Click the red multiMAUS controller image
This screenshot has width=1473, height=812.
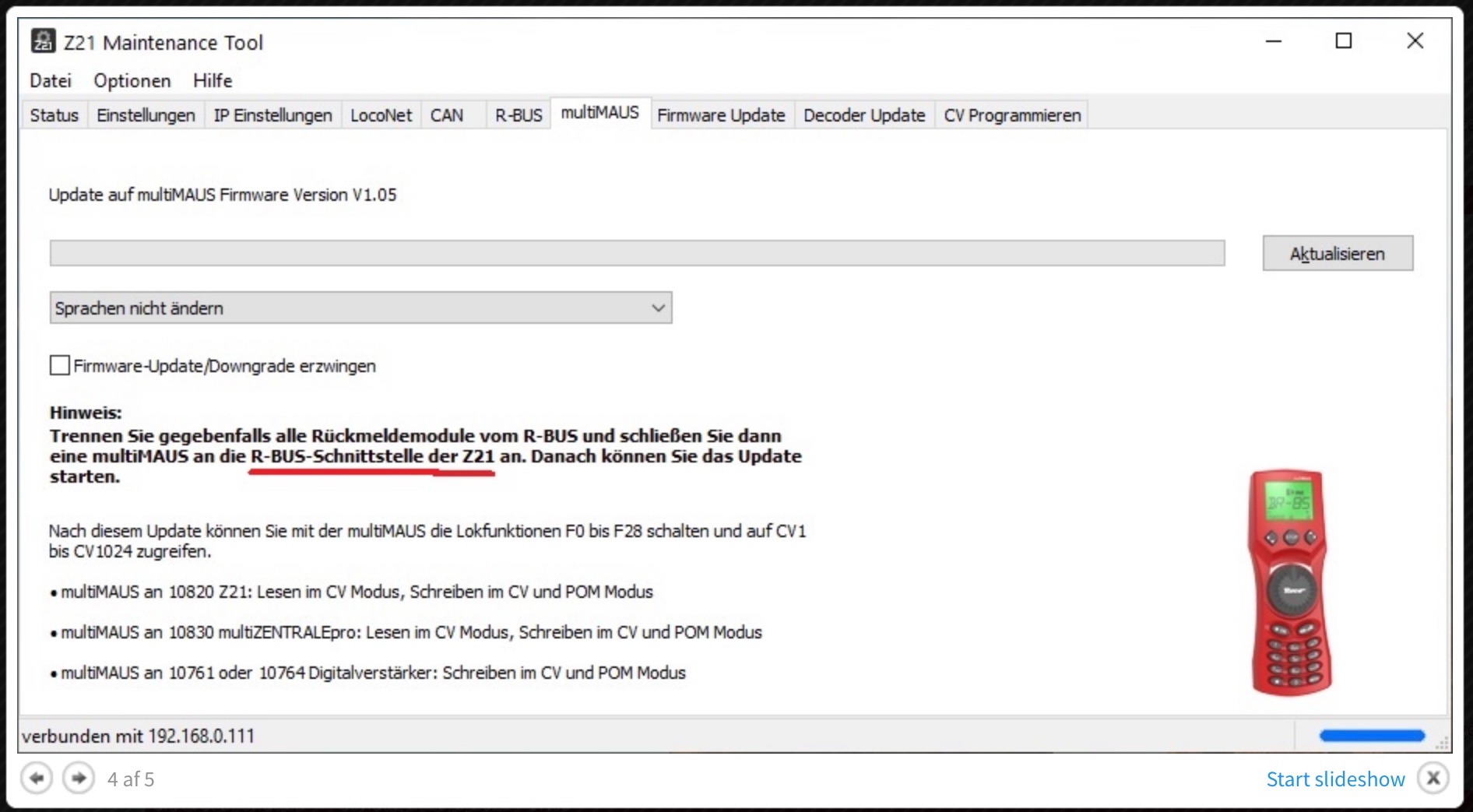pos(1290,582)
